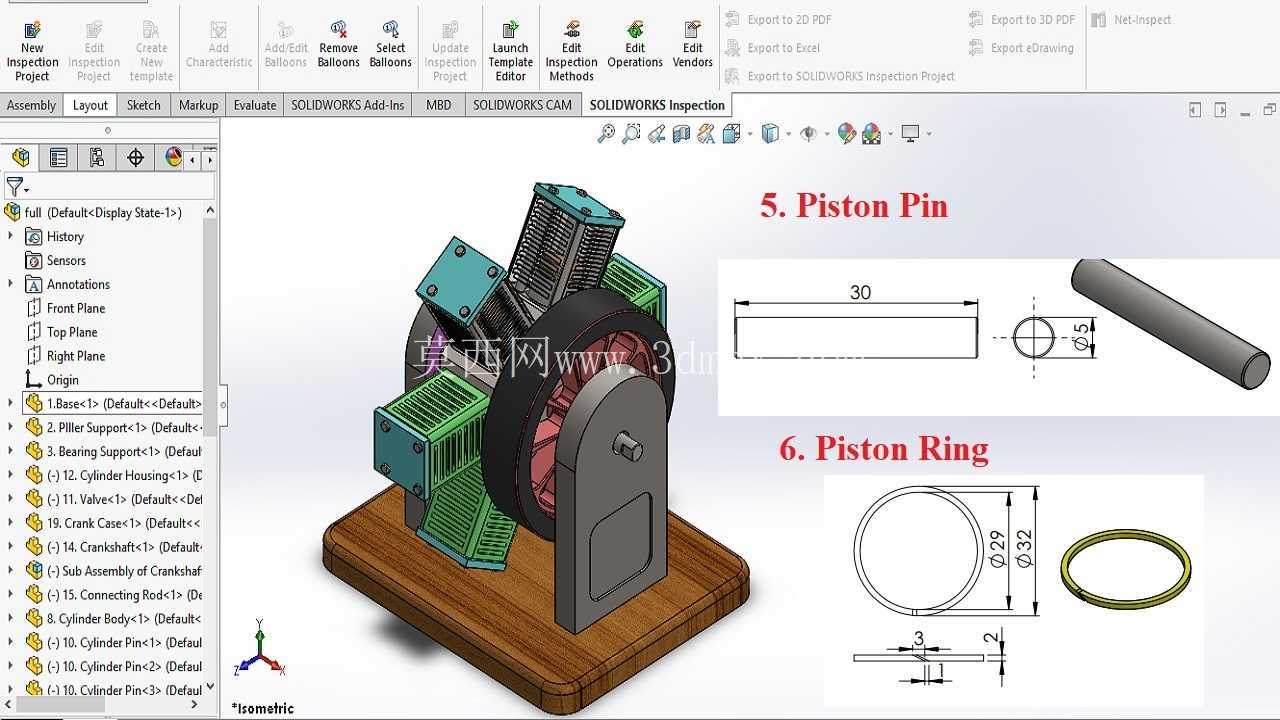The image size is (1280, 720).
Task: Switch to SOLIDWORKS Add-Ins tab
Action: coord(348,105)
